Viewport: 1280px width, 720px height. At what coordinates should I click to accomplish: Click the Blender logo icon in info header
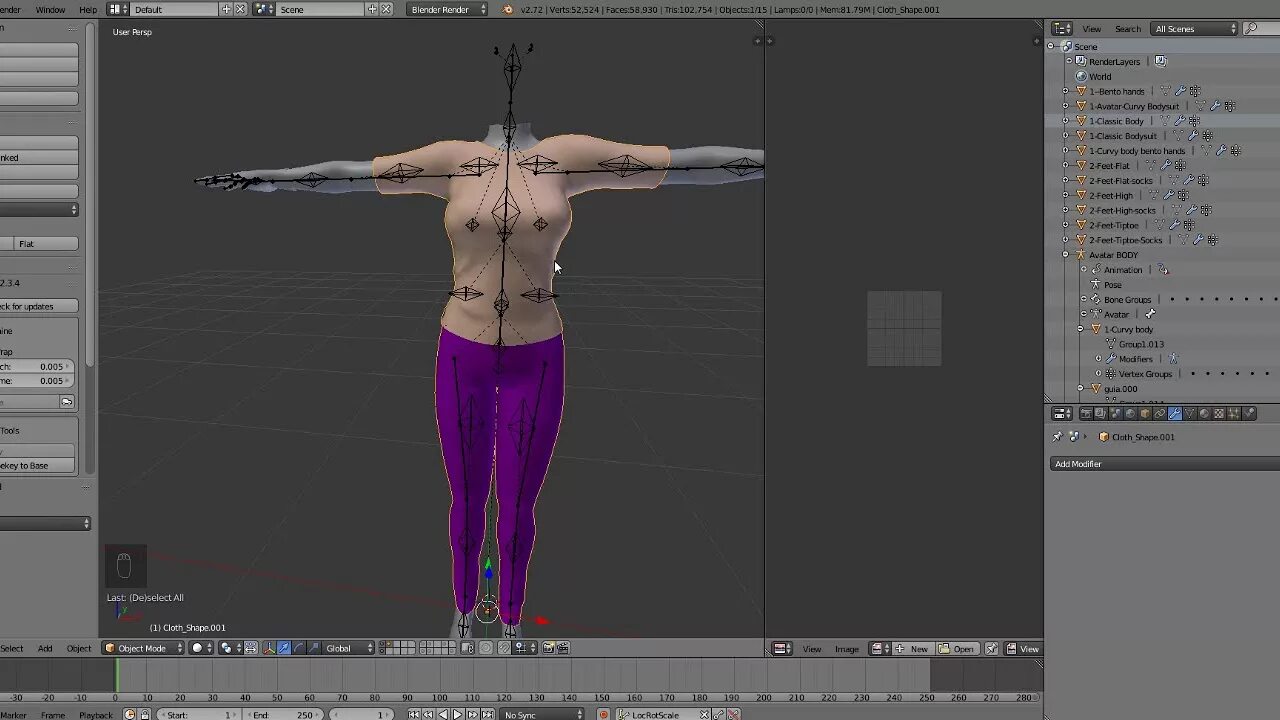click(x=508, y=9)
